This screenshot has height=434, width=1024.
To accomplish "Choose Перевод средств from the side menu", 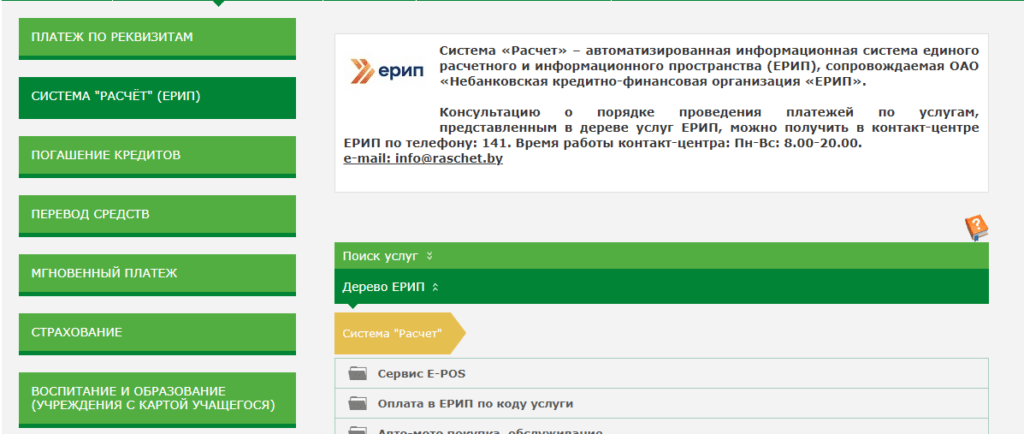I will [157, 215].
